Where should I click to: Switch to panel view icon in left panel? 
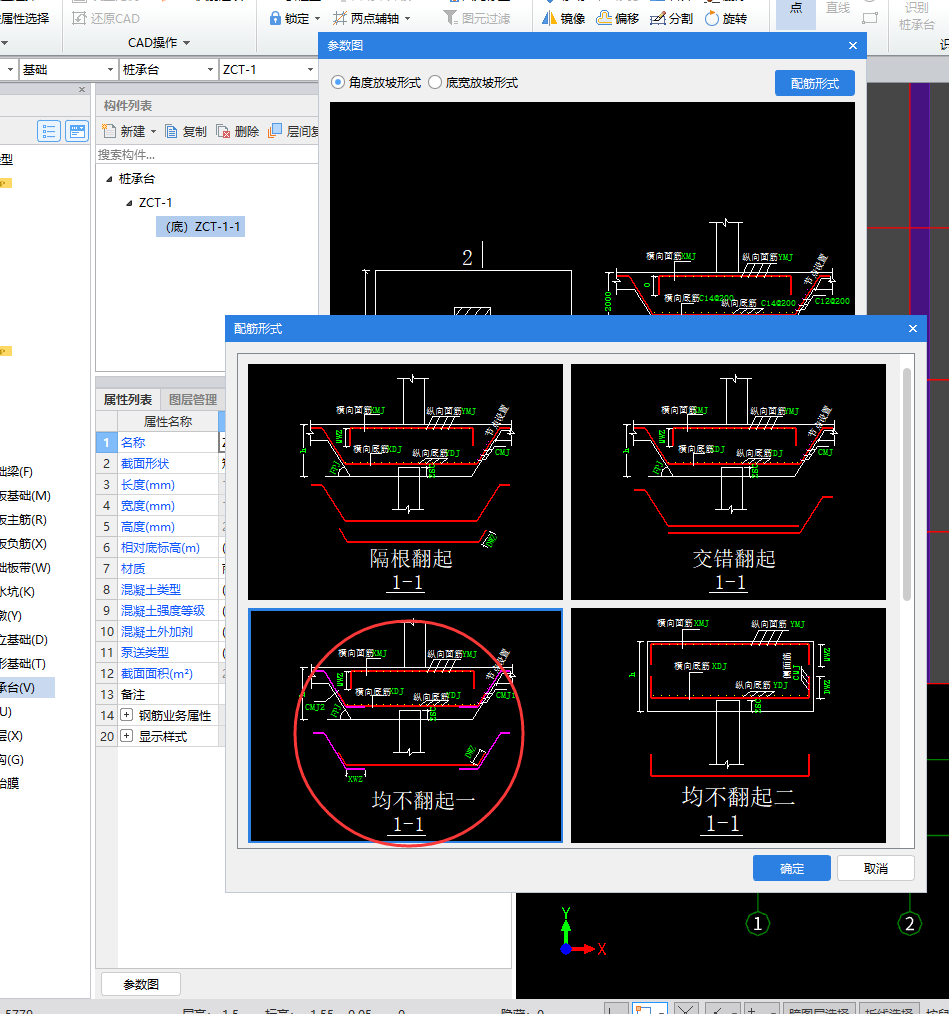coord(77,131)
